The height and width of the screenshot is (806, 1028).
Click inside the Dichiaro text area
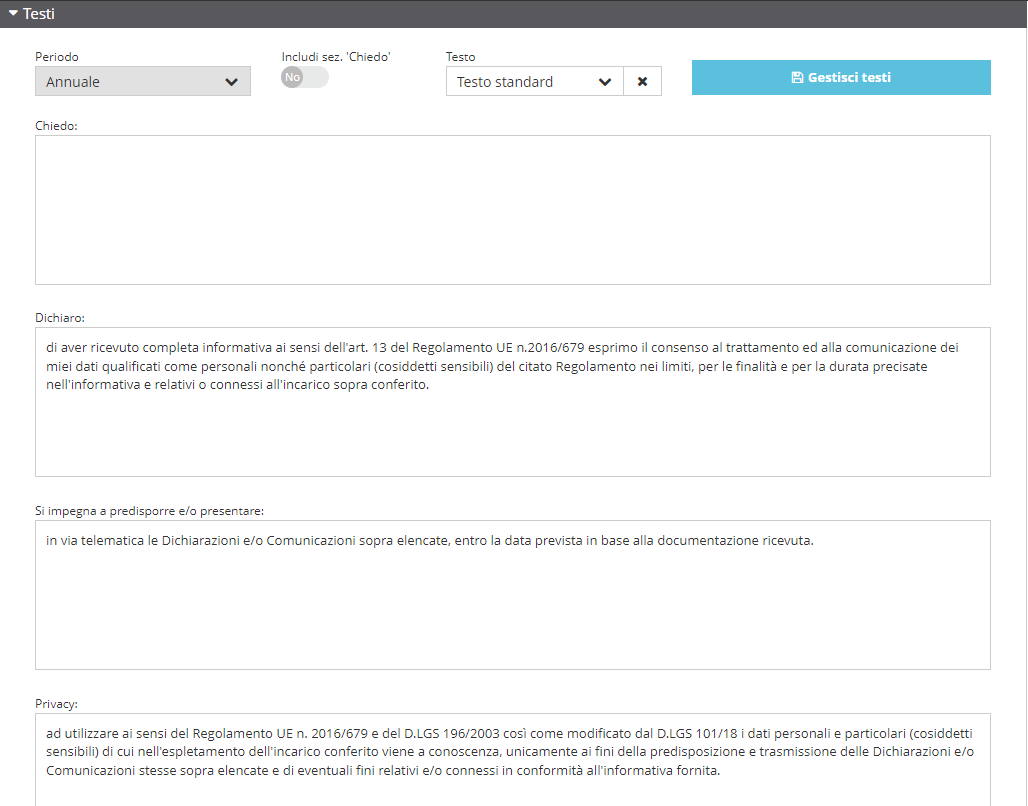point(512,430)
